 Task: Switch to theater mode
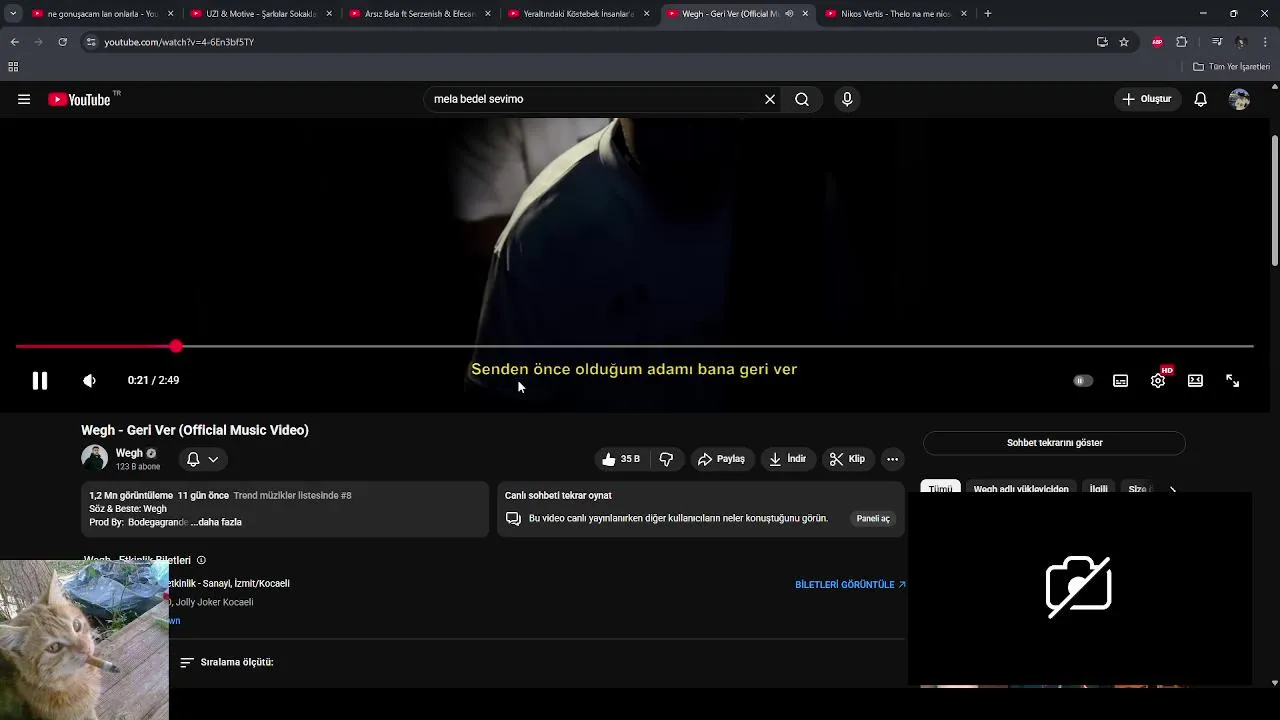(x=1195, y=381)
